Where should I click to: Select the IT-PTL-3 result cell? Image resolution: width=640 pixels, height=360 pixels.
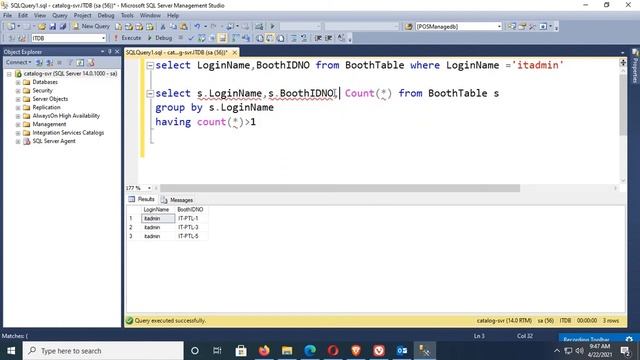click(191, 227)
